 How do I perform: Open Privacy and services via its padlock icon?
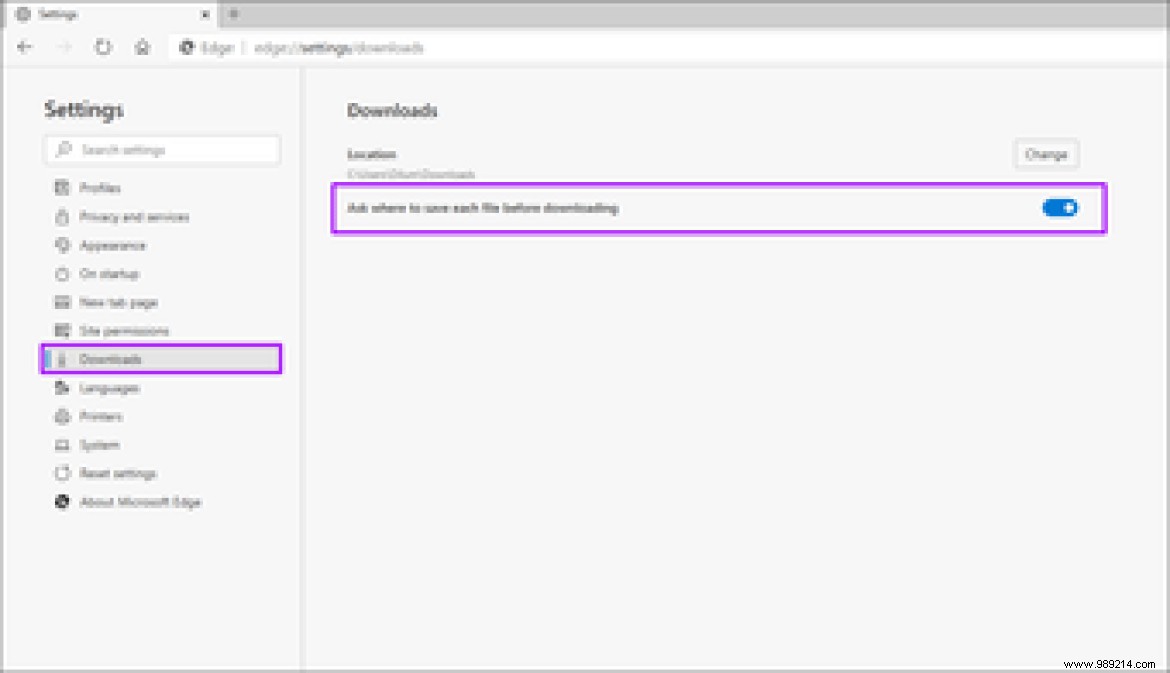pyautogui.click(x=62, y=216)
